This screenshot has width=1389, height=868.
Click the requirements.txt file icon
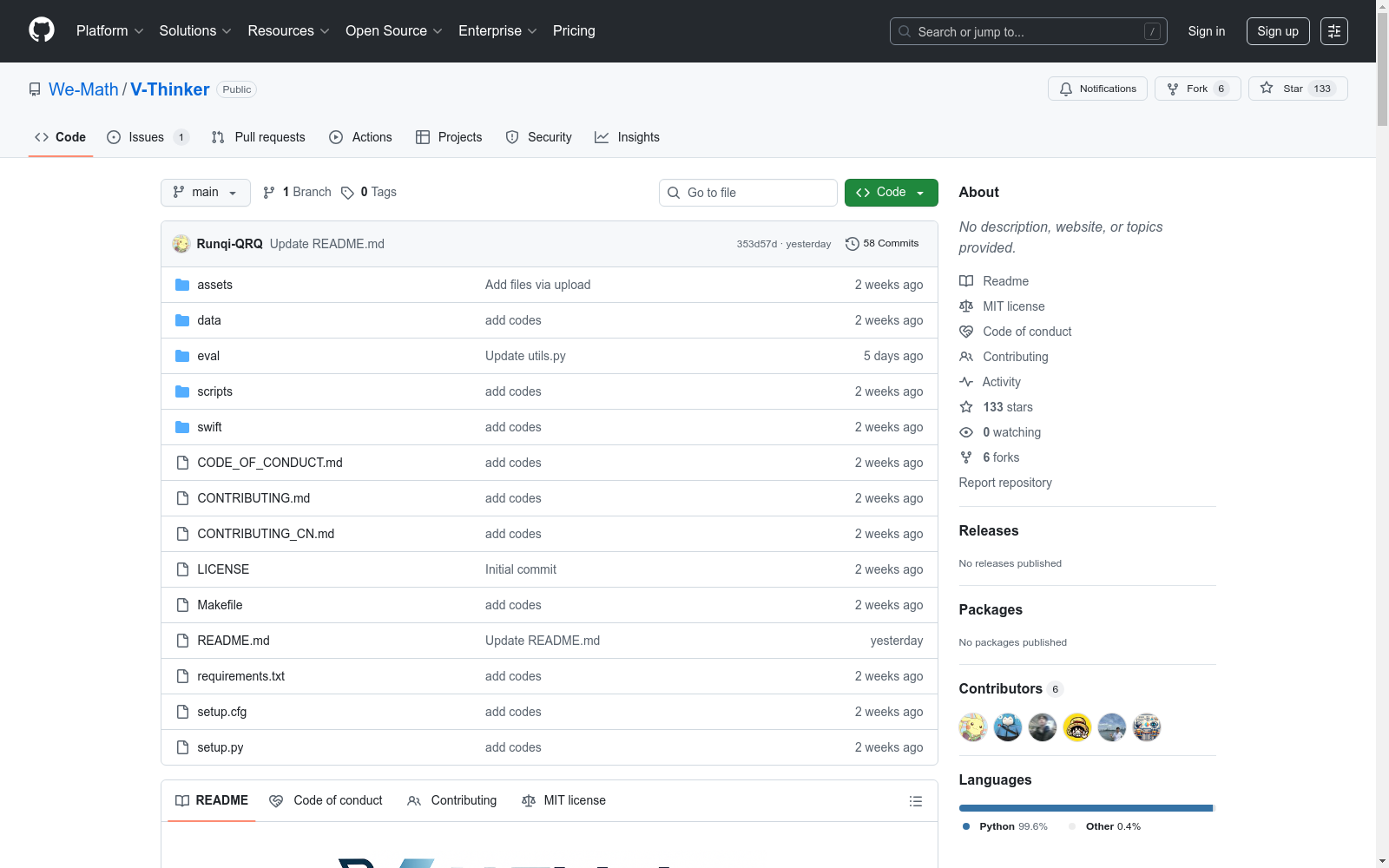pos(182,676)
